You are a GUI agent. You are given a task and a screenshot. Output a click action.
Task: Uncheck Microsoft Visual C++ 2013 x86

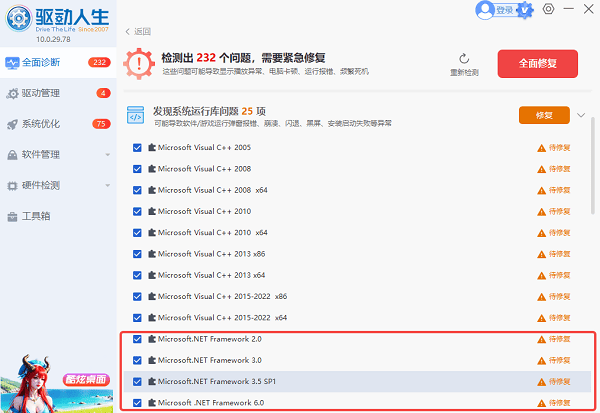[x=137, y=253]
